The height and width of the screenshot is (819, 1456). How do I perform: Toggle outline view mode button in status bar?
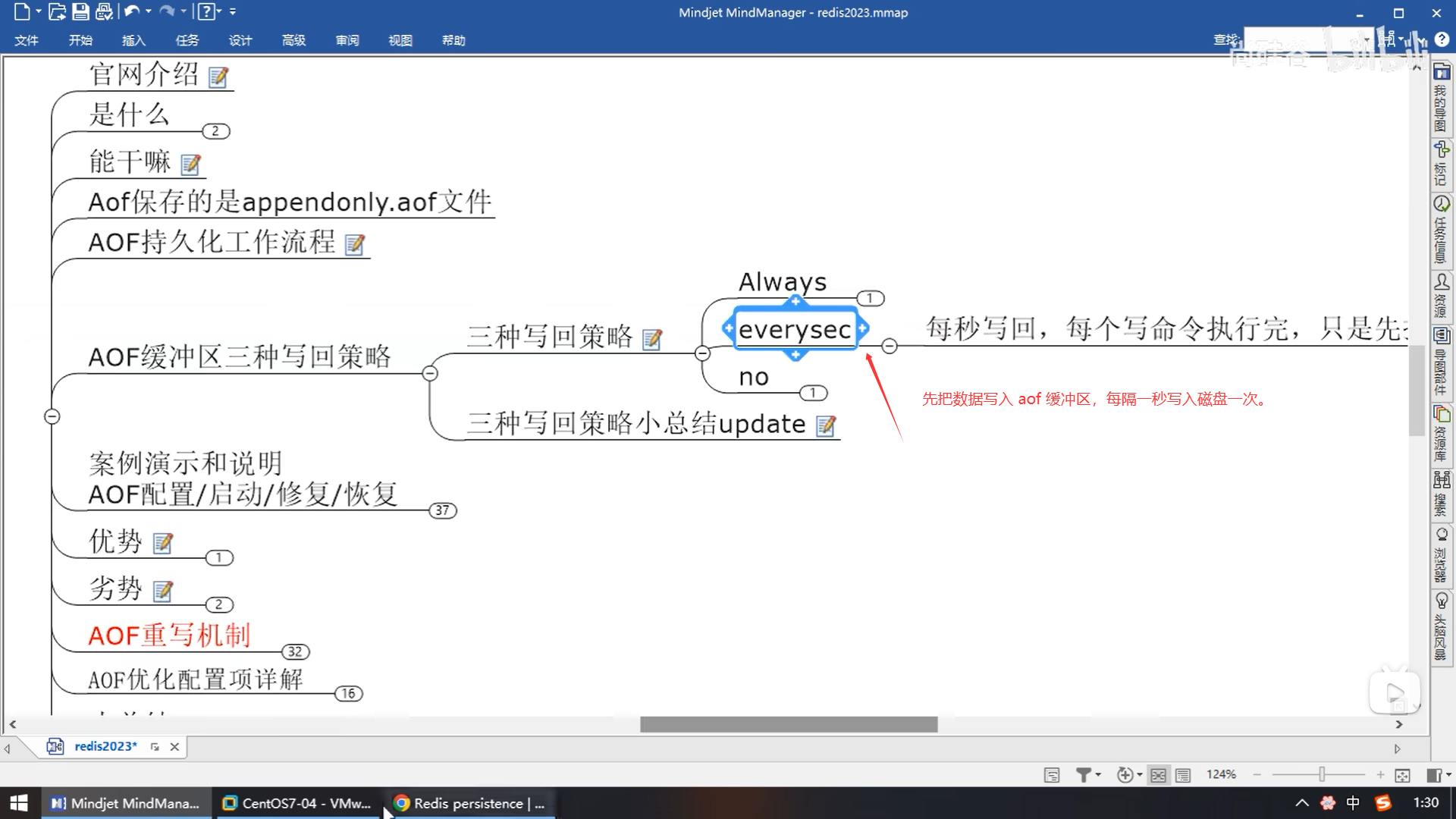tap(1182, 774)
